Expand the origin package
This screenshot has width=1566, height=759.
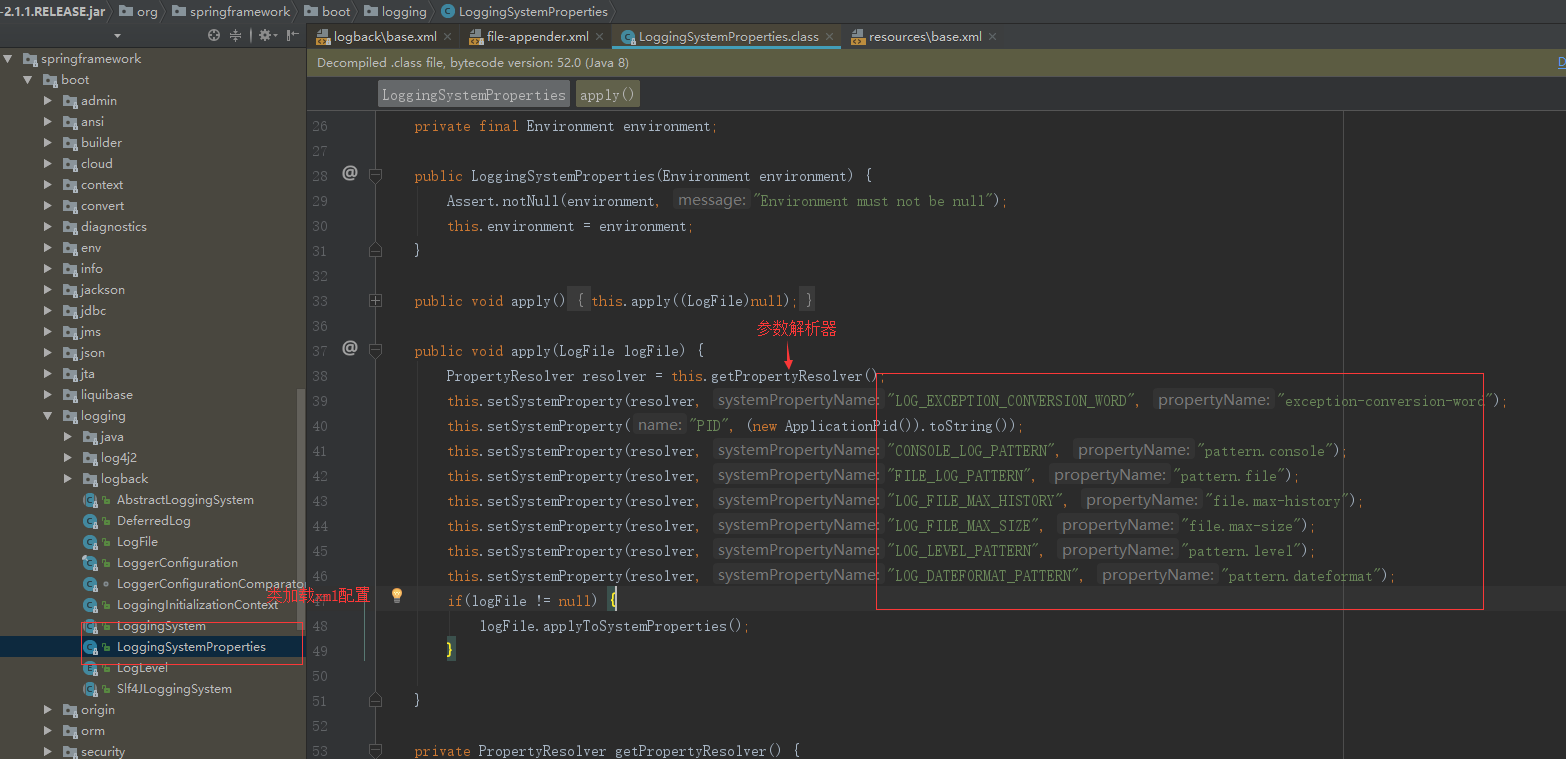point(48,710)
